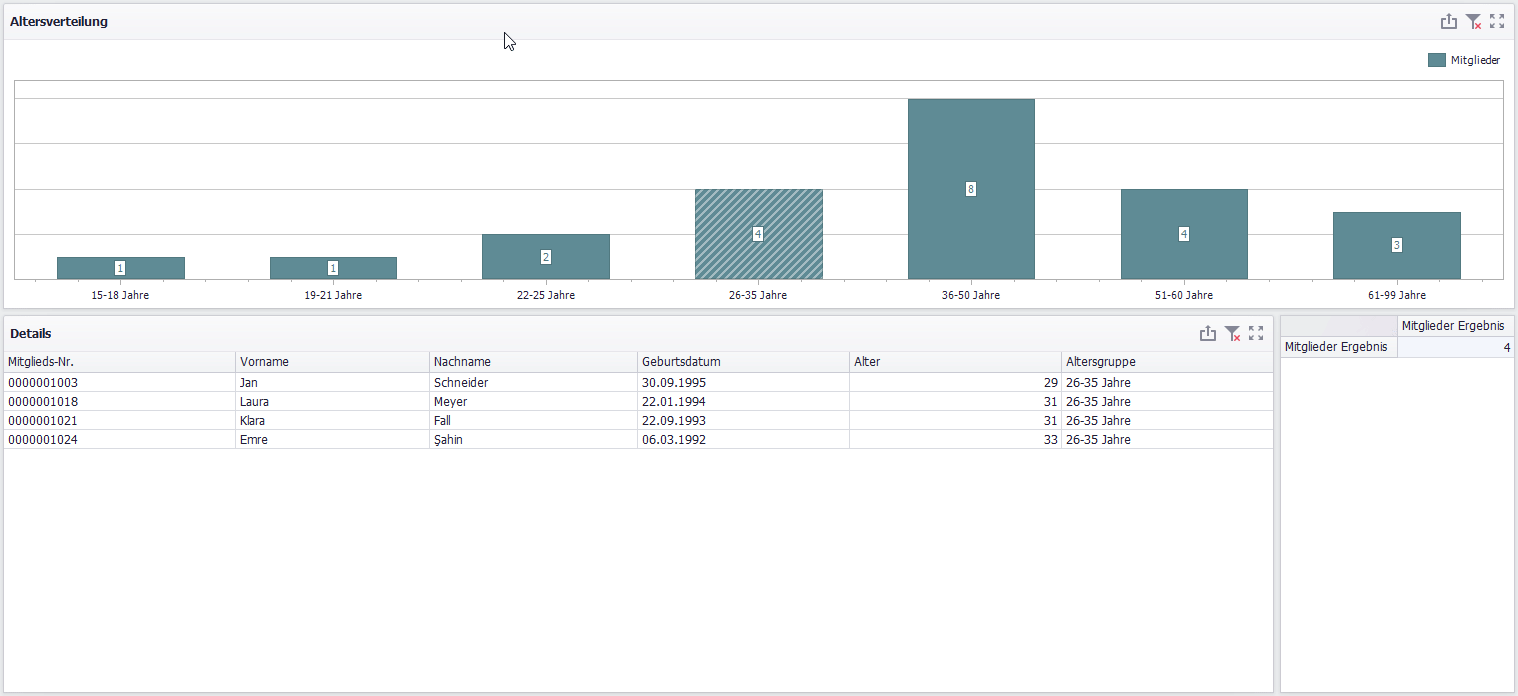Select the 36-50 Jahre bar
The width and height of the screenshot is (1518, 696).
pyautogui.click(x=970, y=189)
